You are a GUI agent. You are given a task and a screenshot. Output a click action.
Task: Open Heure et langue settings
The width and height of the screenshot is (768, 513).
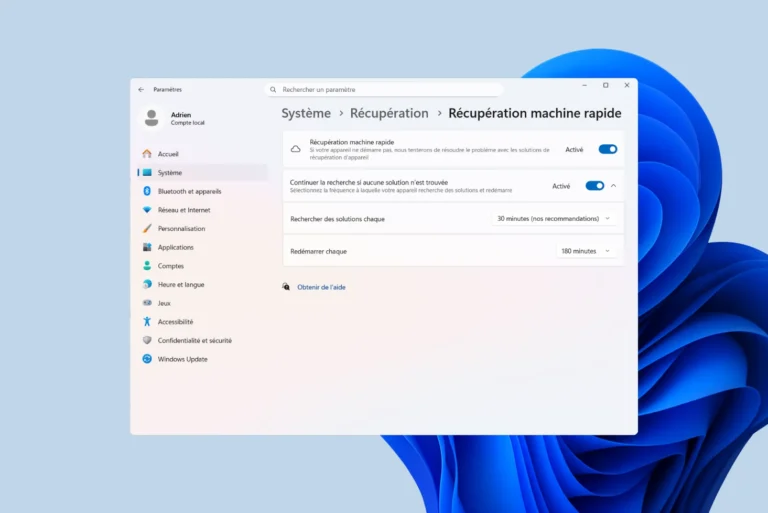[181, 285]
